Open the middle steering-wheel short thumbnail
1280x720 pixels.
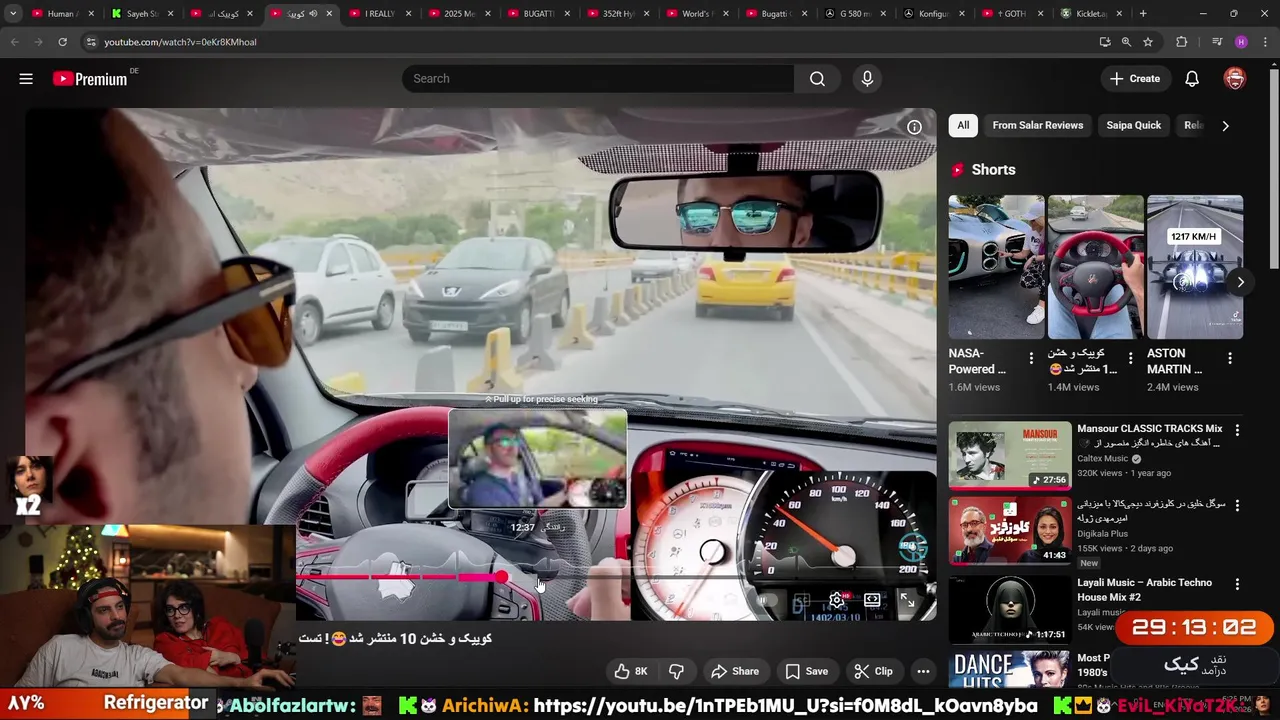1095,267
